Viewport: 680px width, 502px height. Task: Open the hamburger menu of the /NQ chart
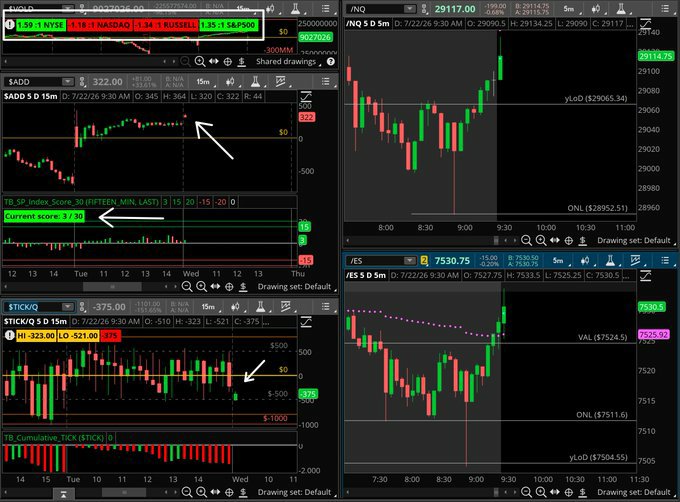click(x=665, y=8)
